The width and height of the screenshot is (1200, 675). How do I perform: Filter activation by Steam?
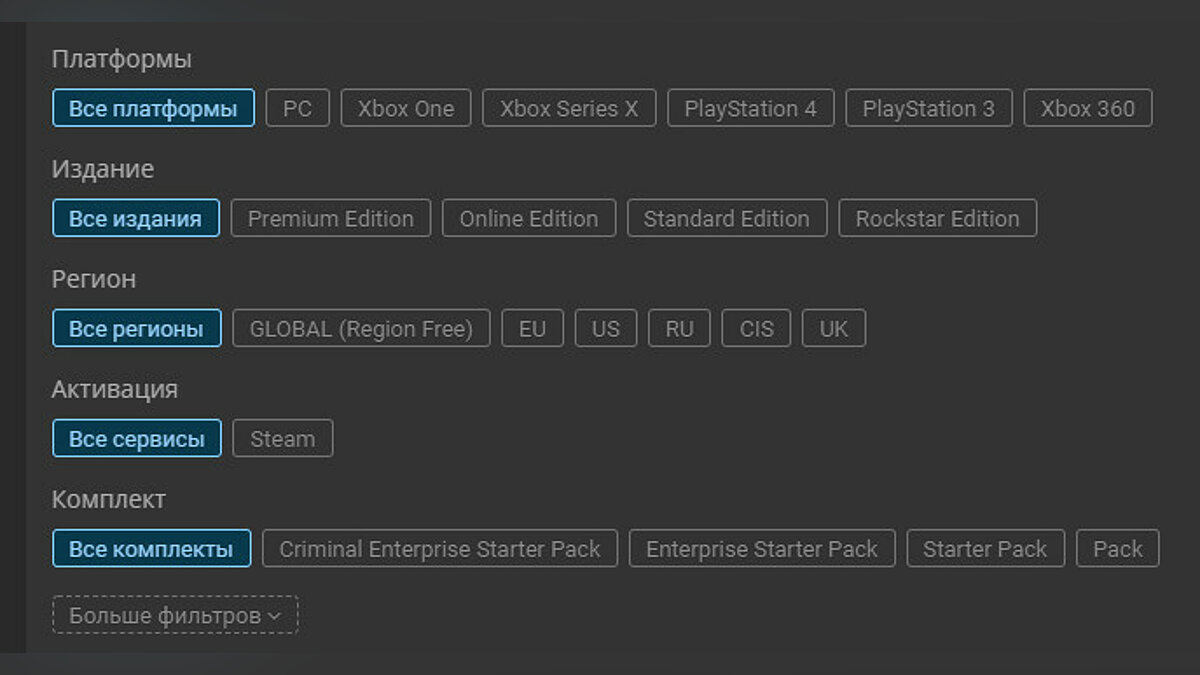coord(283,439)
